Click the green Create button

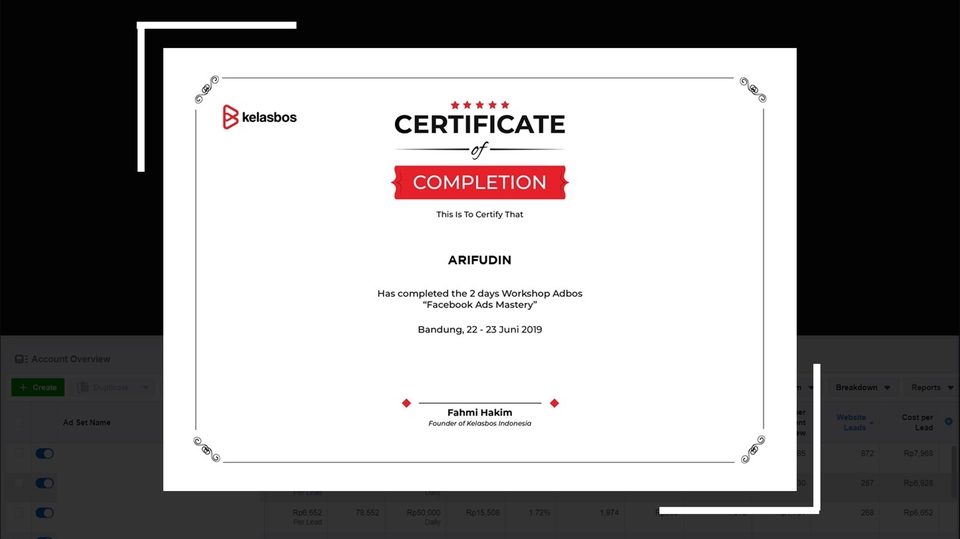coord(38,387)
